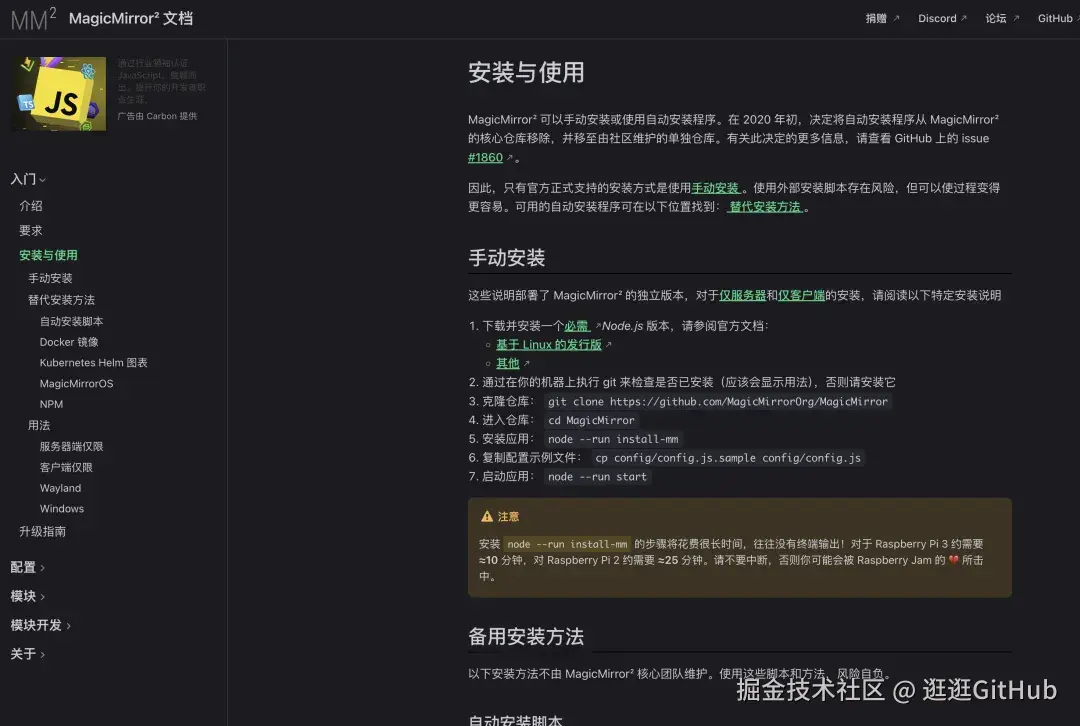Click the external-link arrow next to 论坛
Screen dimensions: 1080x726
pyautogui.click(x=1017, y=18)
